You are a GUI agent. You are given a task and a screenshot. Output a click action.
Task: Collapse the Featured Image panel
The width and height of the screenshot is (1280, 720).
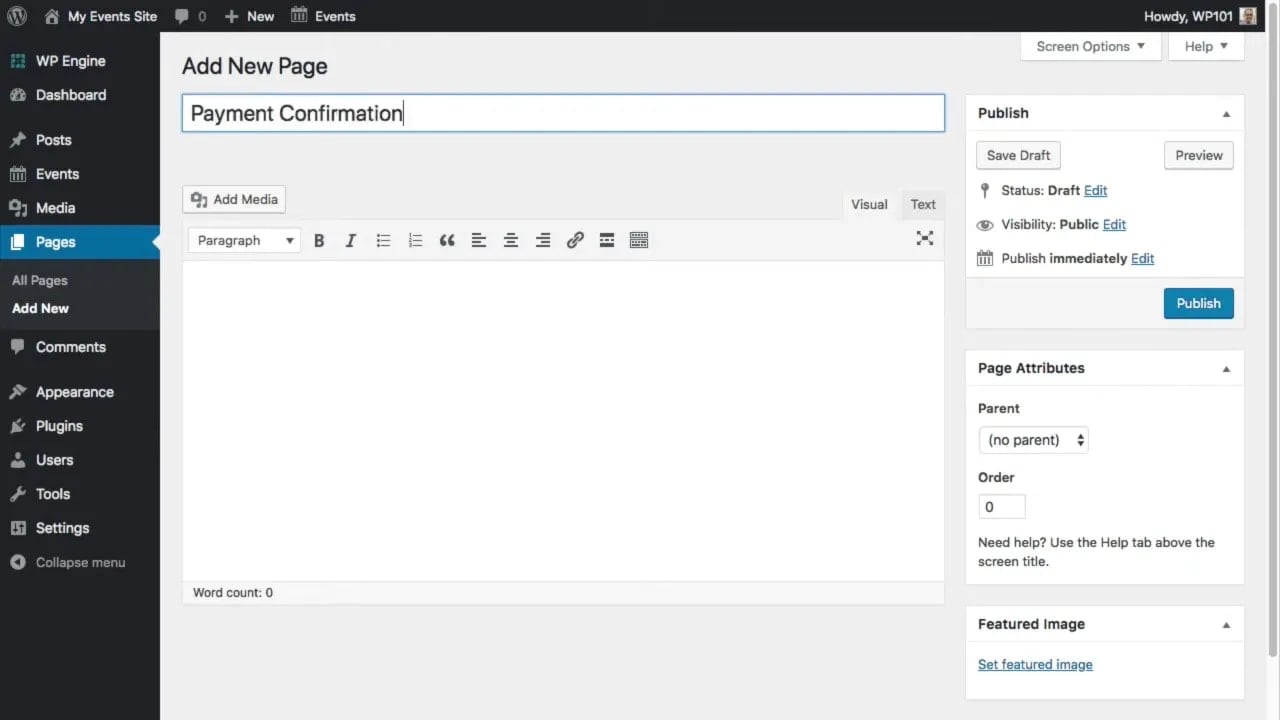coord(1226,625)
